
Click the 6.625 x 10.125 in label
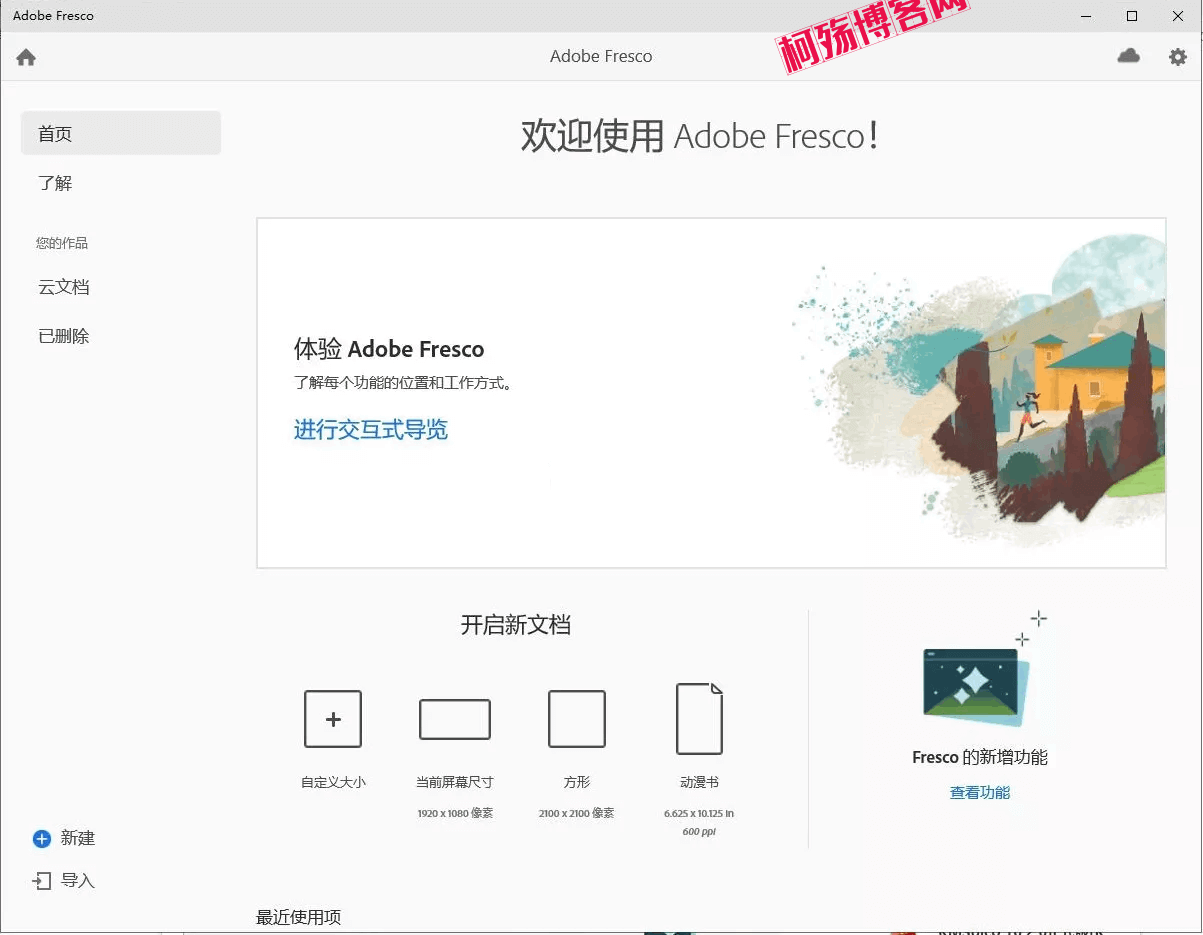click(699, 813)
